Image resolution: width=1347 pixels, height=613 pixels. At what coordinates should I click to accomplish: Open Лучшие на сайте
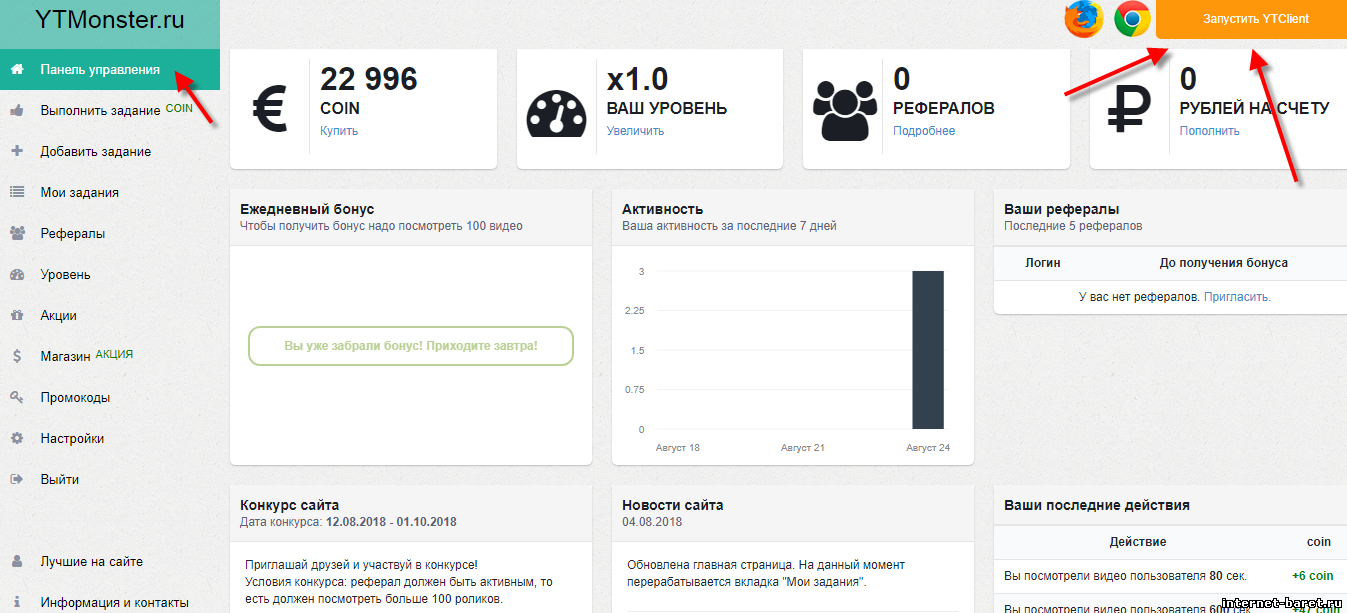(x=91, y=561)
